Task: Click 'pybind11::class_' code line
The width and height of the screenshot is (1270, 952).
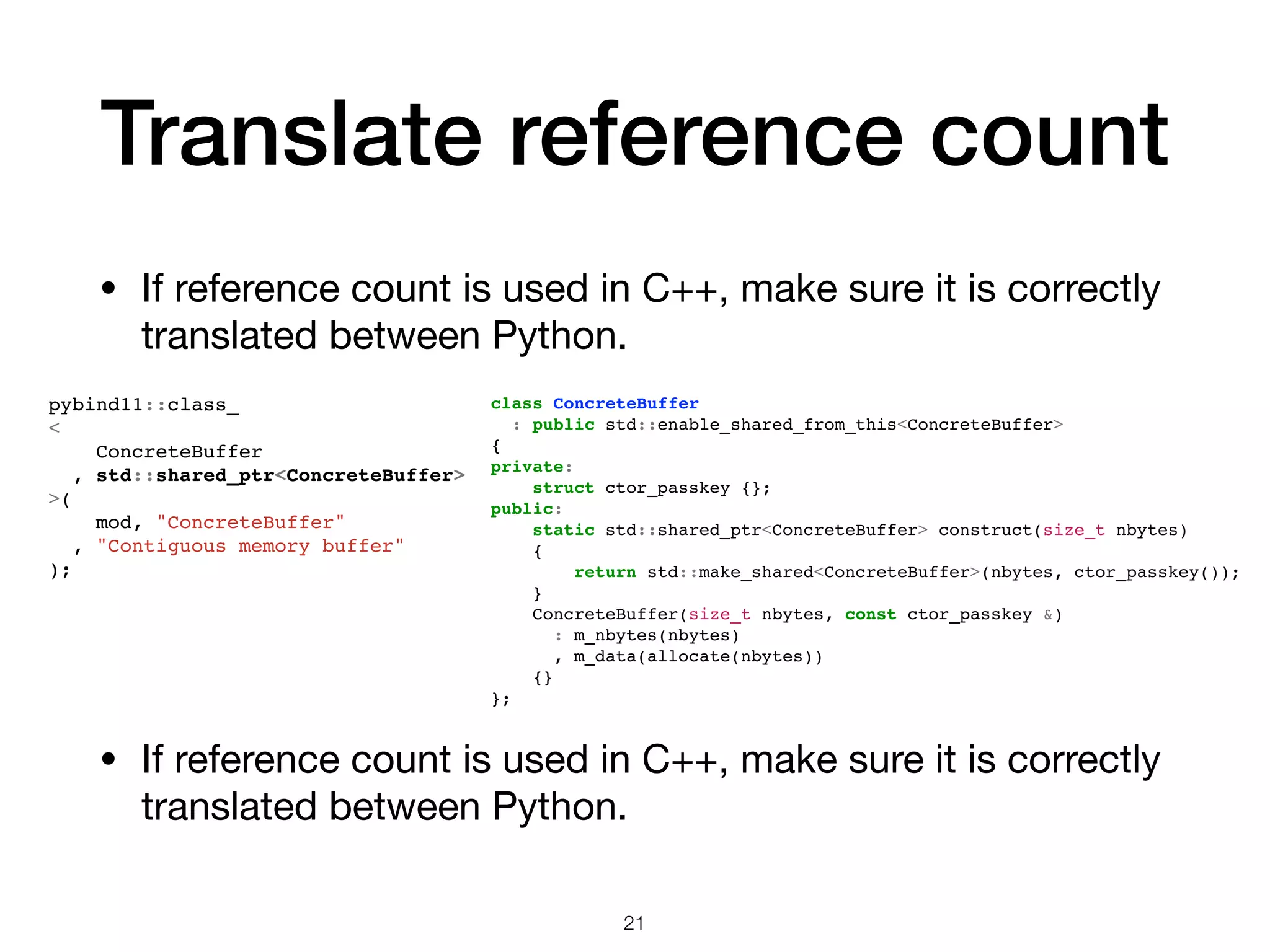Action: coord(143,405)
